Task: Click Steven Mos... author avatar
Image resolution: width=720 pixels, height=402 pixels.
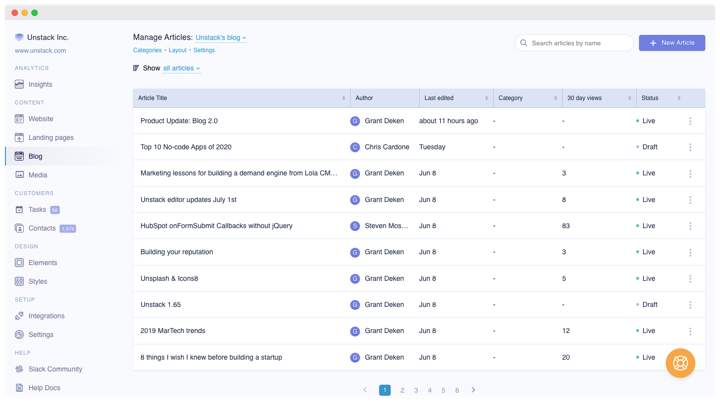Action: point(355,226)
